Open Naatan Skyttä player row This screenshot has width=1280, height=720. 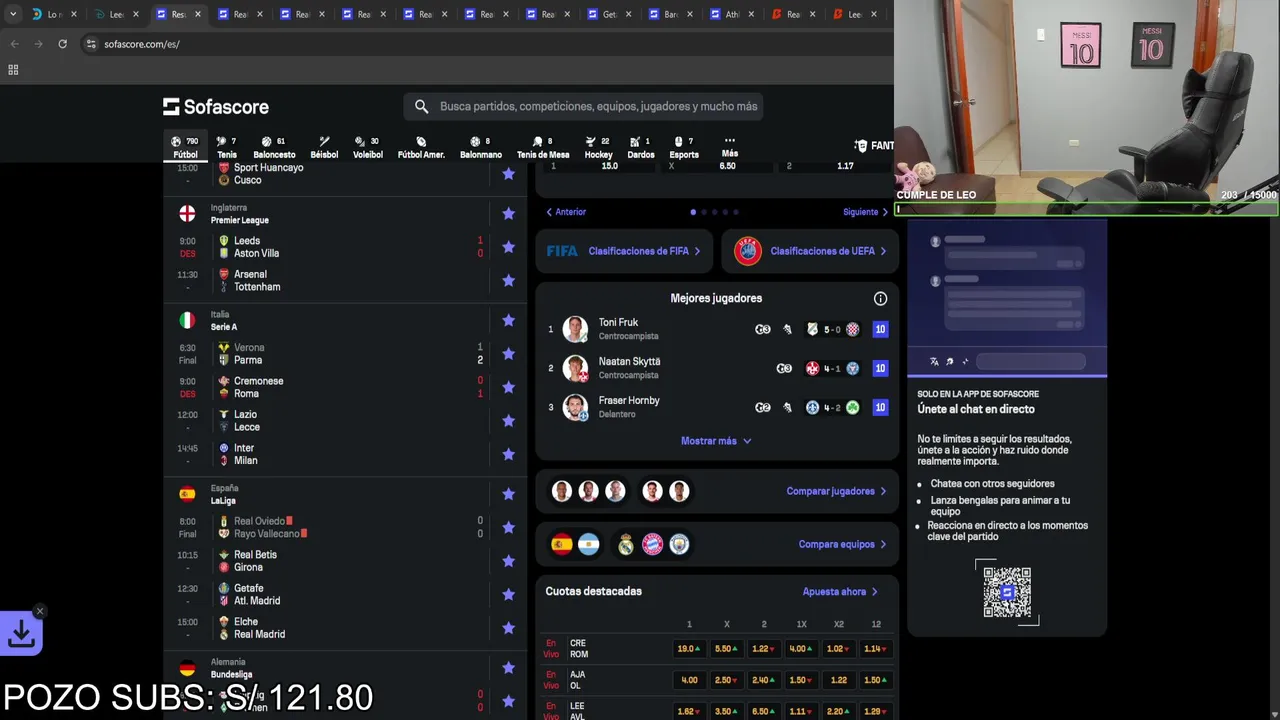pos(716,368)
